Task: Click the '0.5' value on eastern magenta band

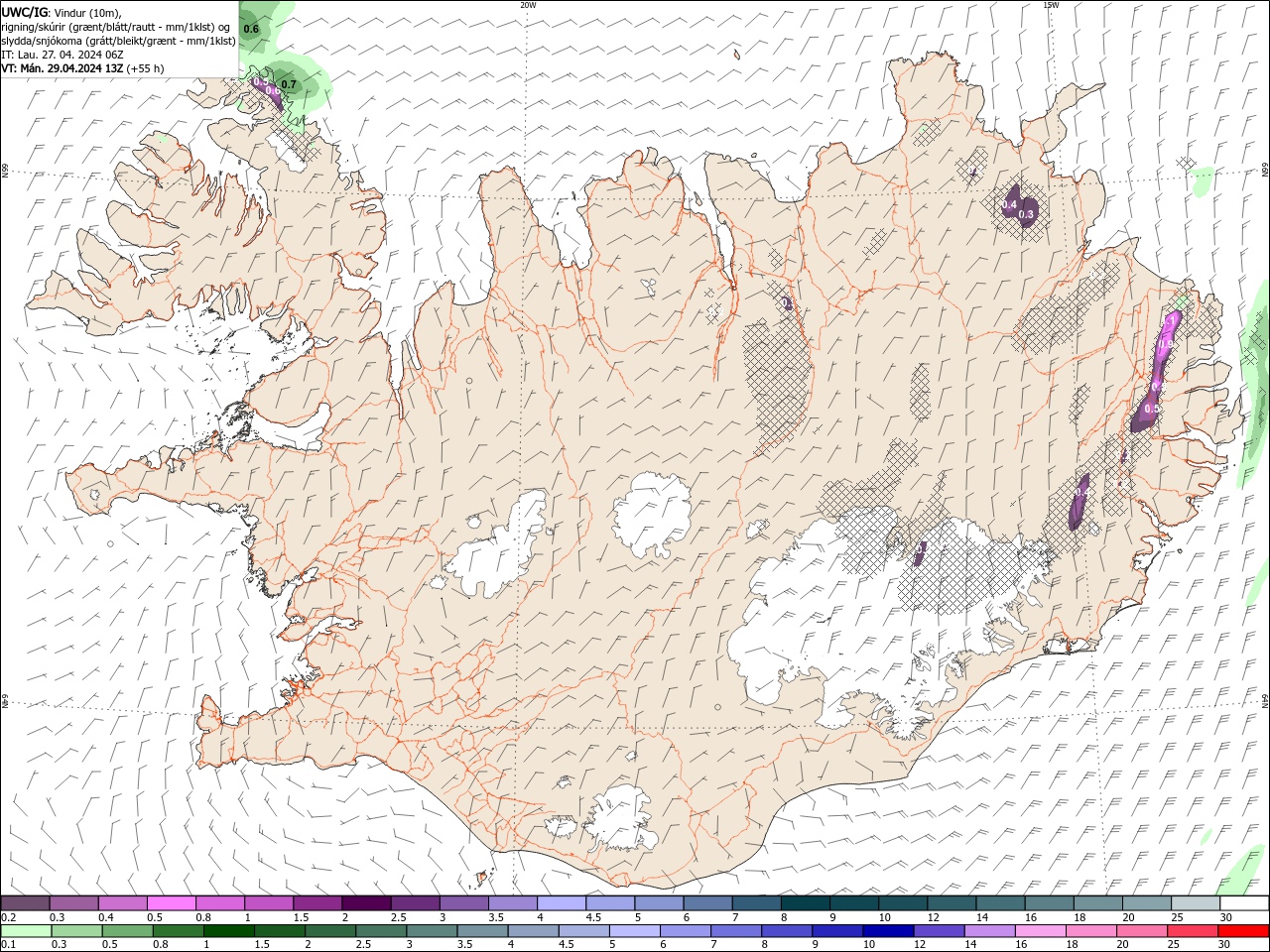Action: [x=1151, y=409]
